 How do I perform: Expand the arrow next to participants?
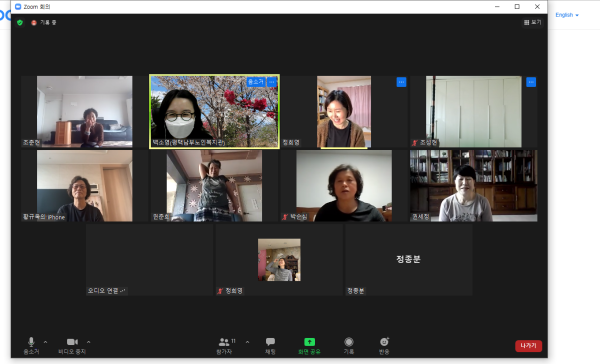247,342
